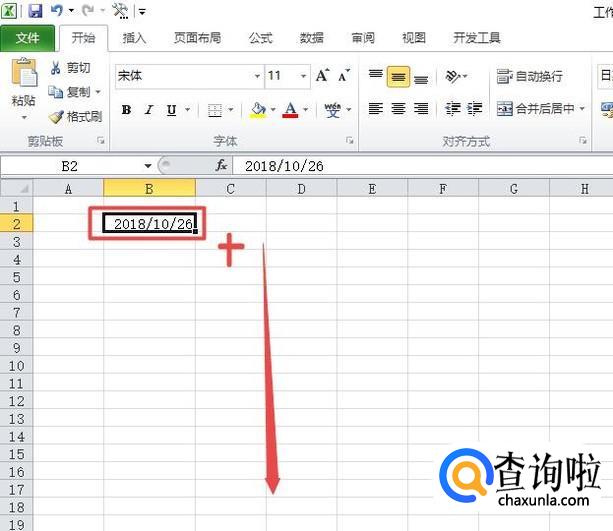Click the Undo arrow icon

tap(58, 11)
